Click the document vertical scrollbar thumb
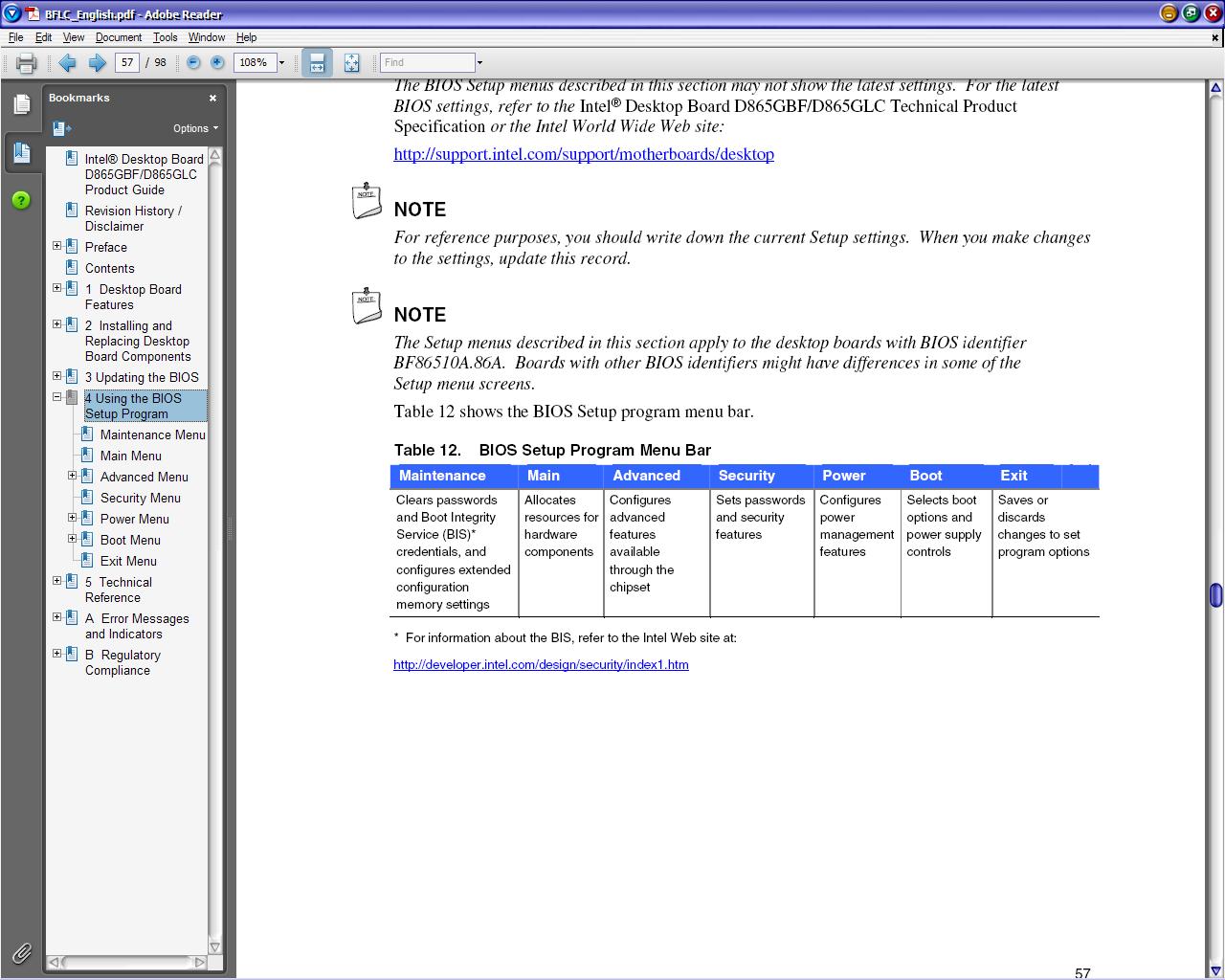1225x980 pixels. tap(1215, 594)
